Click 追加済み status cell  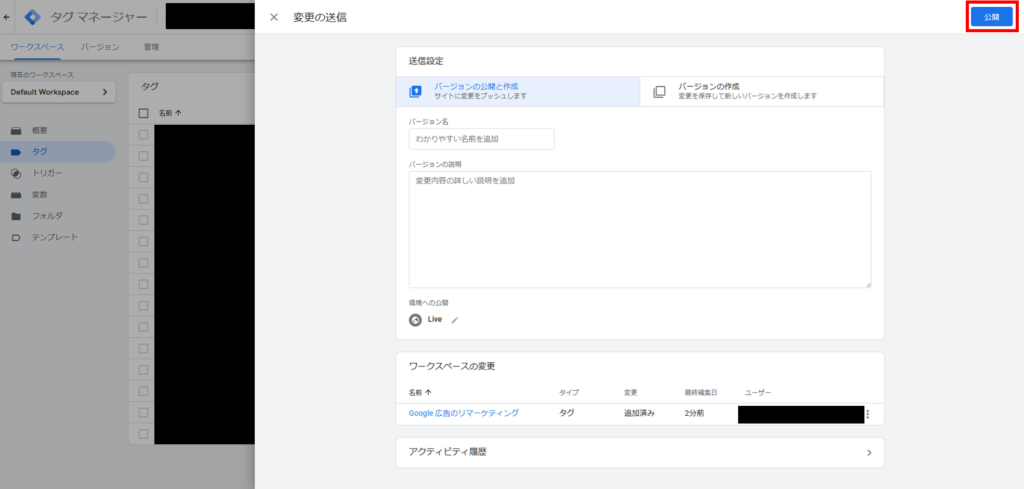[639, 413]
